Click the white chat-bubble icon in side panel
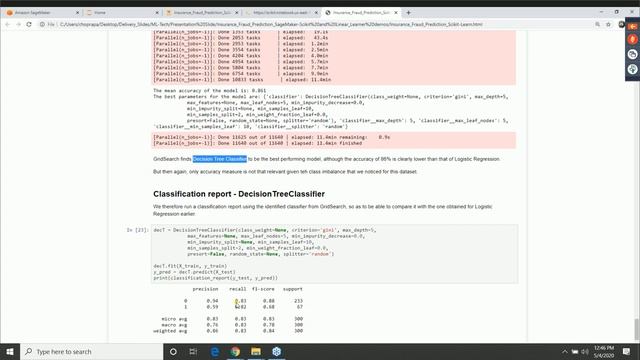The image size is (640, 360). (633, 54)
